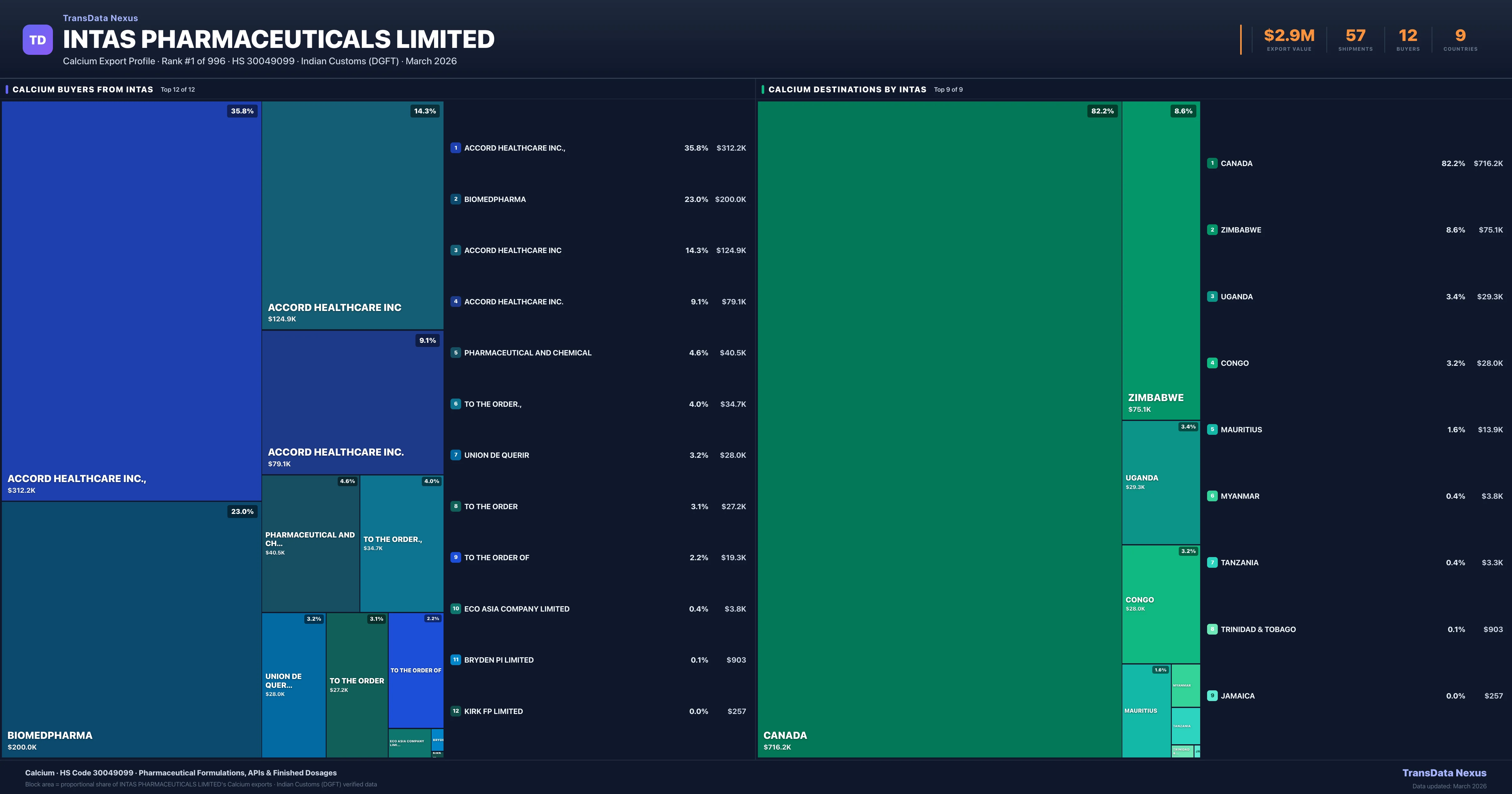Viewport: 1512px width, 794px height.
Task: Click rank 9 badge beside JAMAICA
Action: [x=1212, y=695]
